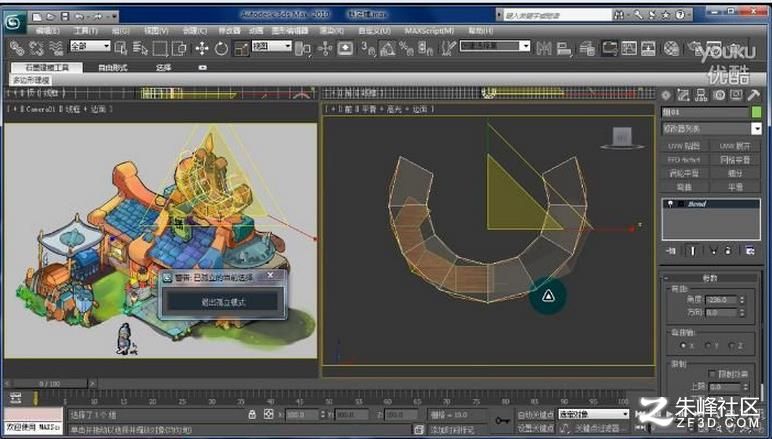Click the Edit Named Selection Sets icon
Image resolution: width=772 pixels, height=439 pixels.
tap(448, 48)
